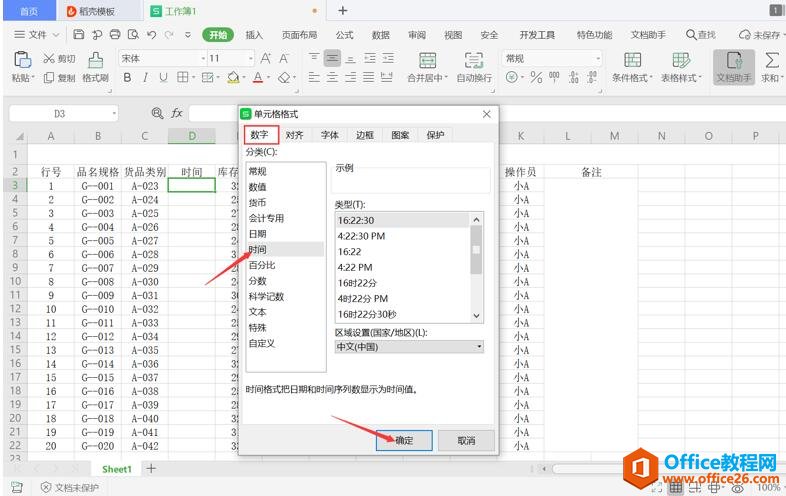Screen dimensions: 786x496
Task: Expand the font name 宋体 dropdown
Action: click(x=196, y=59)
